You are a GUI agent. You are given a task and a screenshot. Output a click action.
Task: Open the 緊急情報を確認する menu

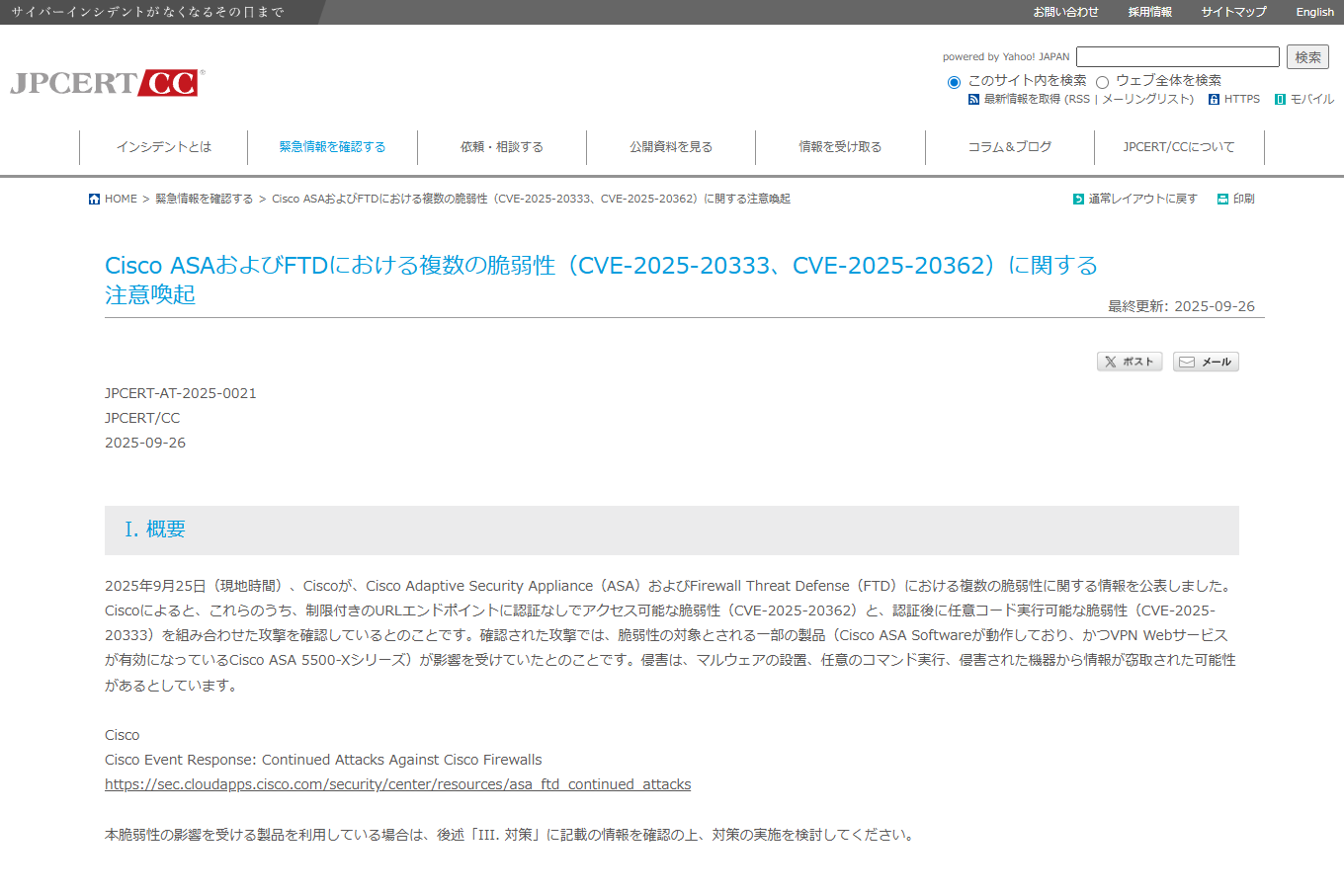(332, 147)
